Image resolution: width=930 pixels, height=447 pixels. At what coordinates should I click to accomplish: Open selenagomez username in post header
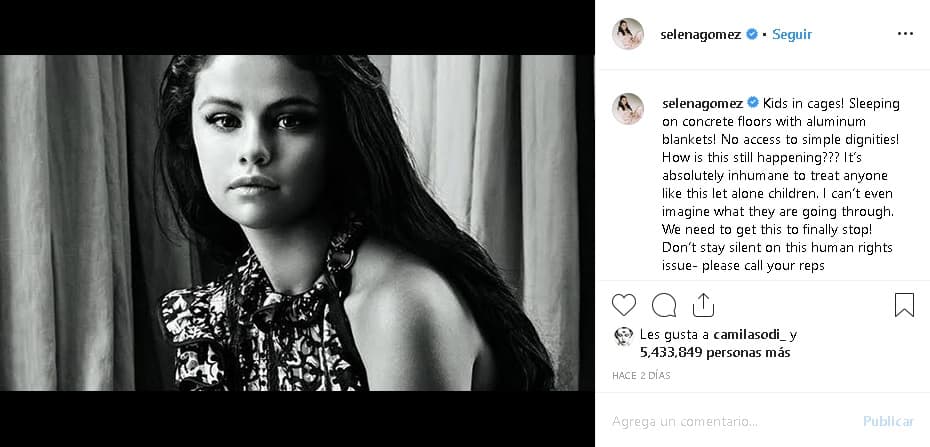point(700,34)
